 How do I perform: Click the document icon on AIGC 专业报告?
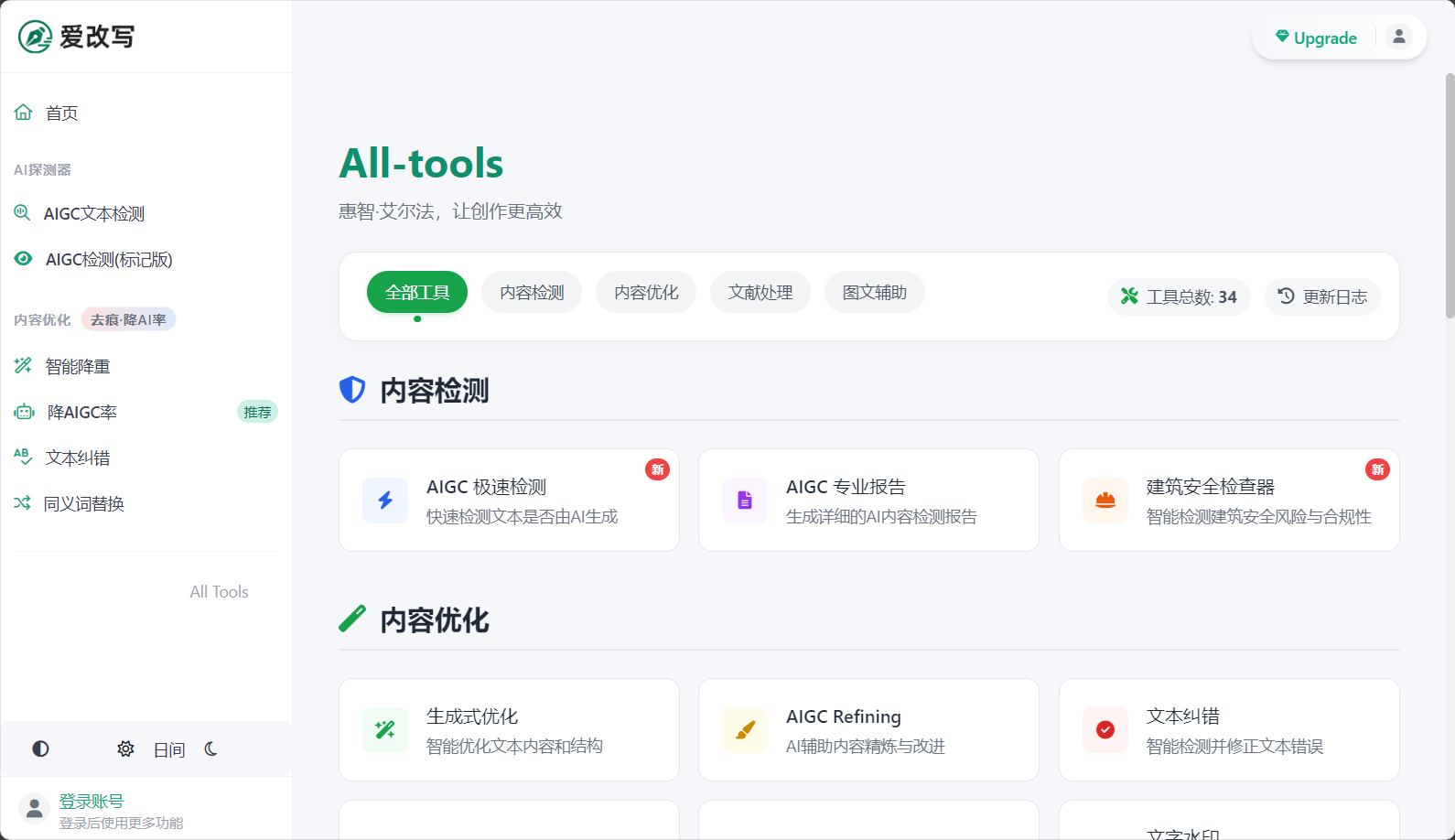coord(745,500)
